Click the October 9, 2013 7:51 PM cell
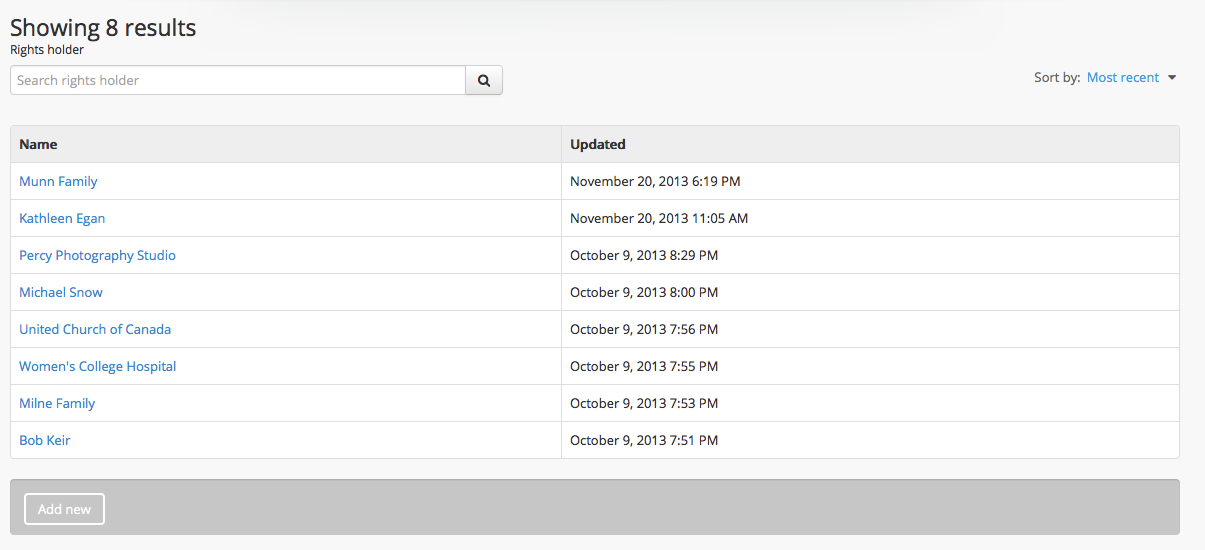1205x550 pixels. (x=644, y=441)
